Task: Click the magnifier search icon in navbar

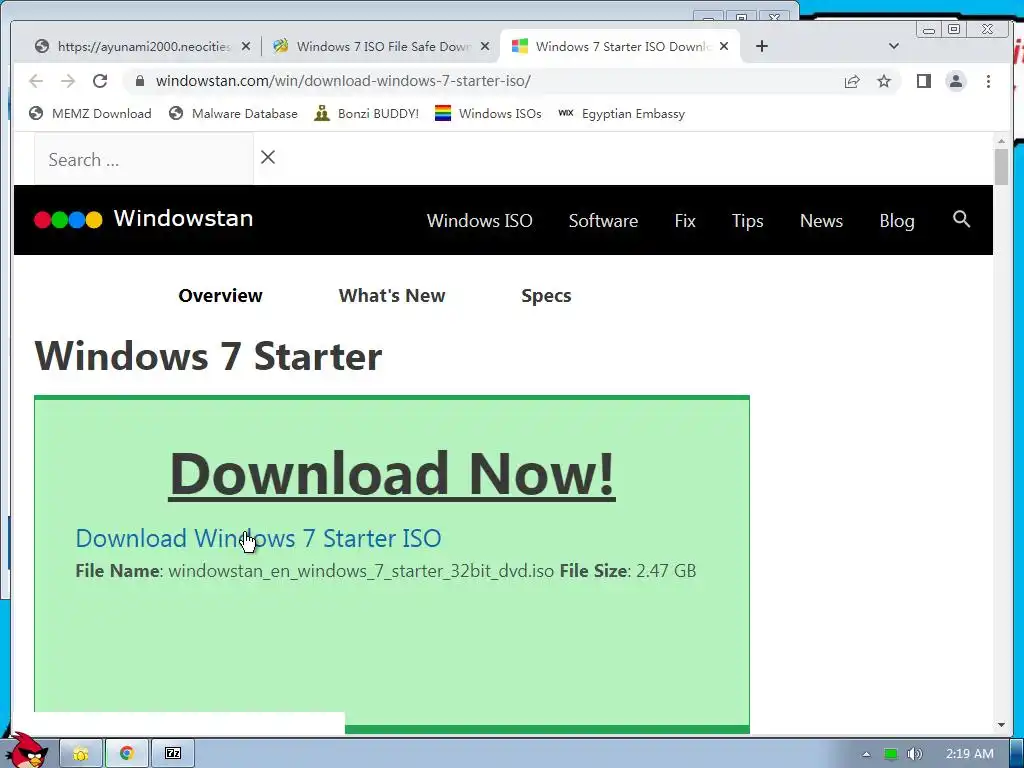Action: pos(961,219)
